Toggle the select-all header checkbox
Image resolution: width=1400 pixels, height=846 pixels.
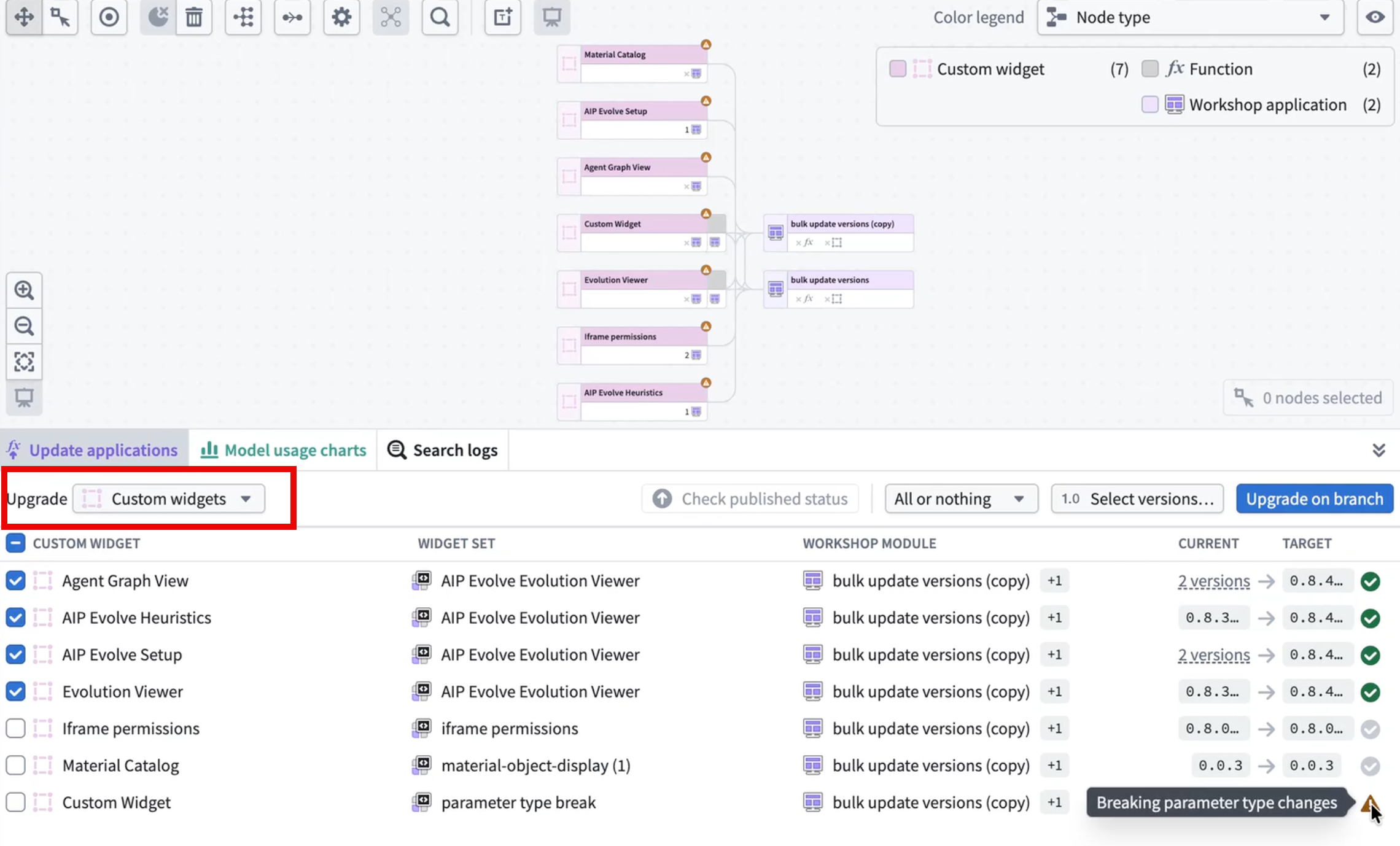coord(15,543)
